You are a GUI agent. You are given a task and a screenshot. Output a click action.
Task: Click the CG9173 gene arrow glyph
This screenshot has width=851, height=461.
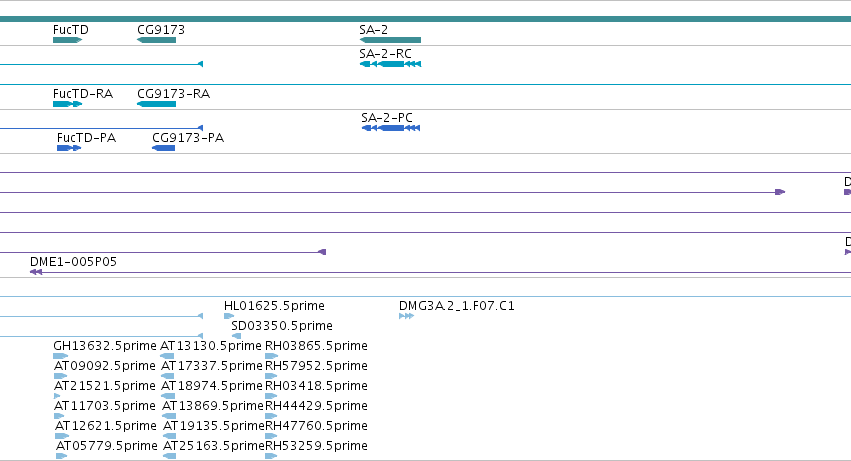click(156, 40)
